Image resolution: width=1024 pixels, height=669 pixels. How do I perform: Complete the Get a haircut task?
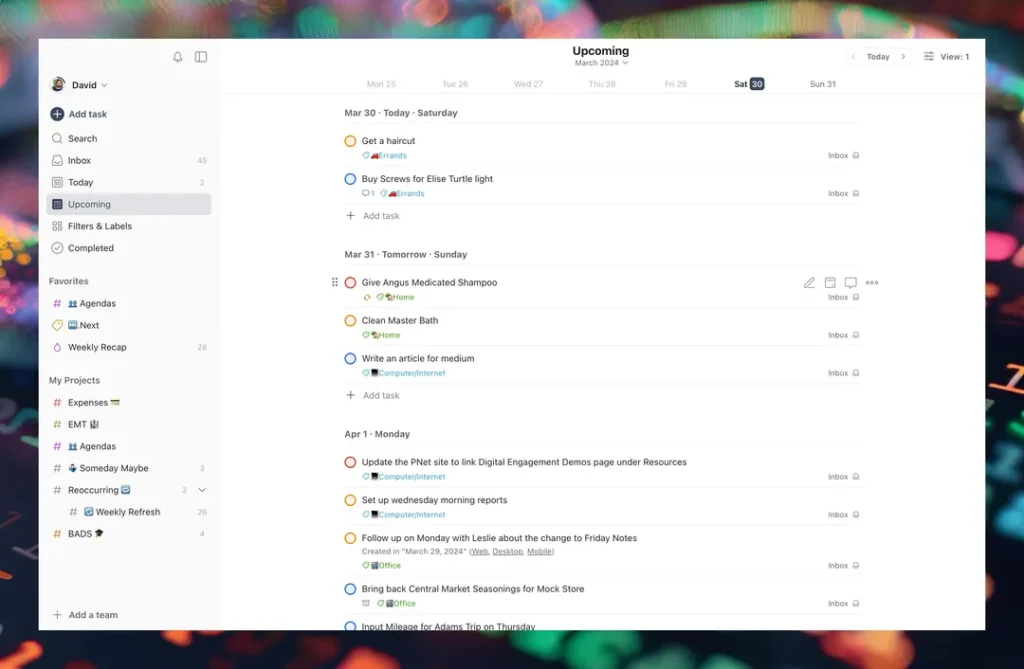350,141
